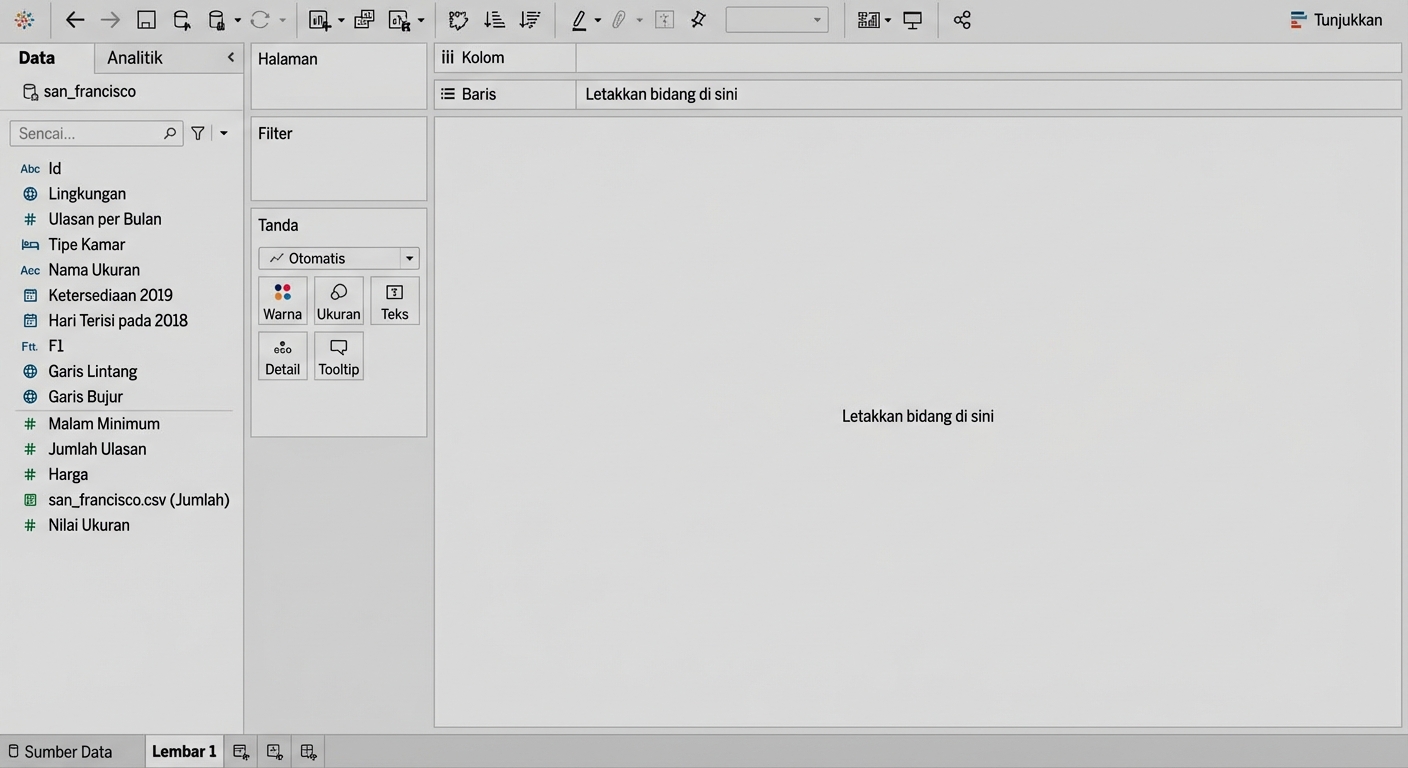This screenshot has height=768, width=1408.
Task: Click the Ukuran marks button
Action: tap(338, 301)
